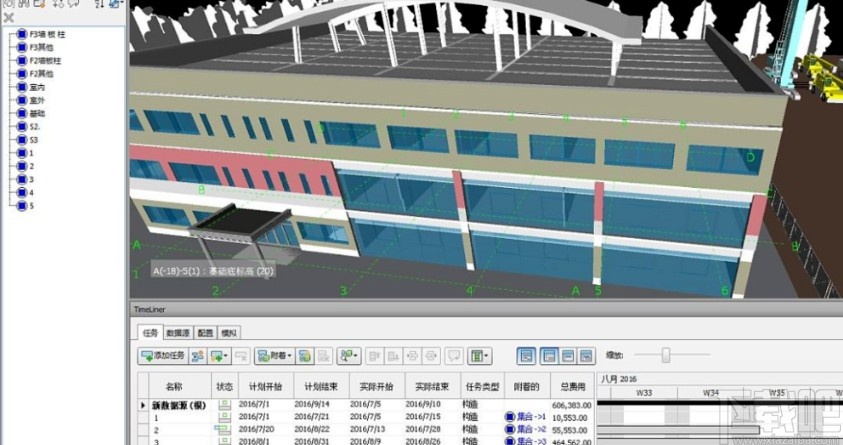Click the 实际结束 column header

432,386
